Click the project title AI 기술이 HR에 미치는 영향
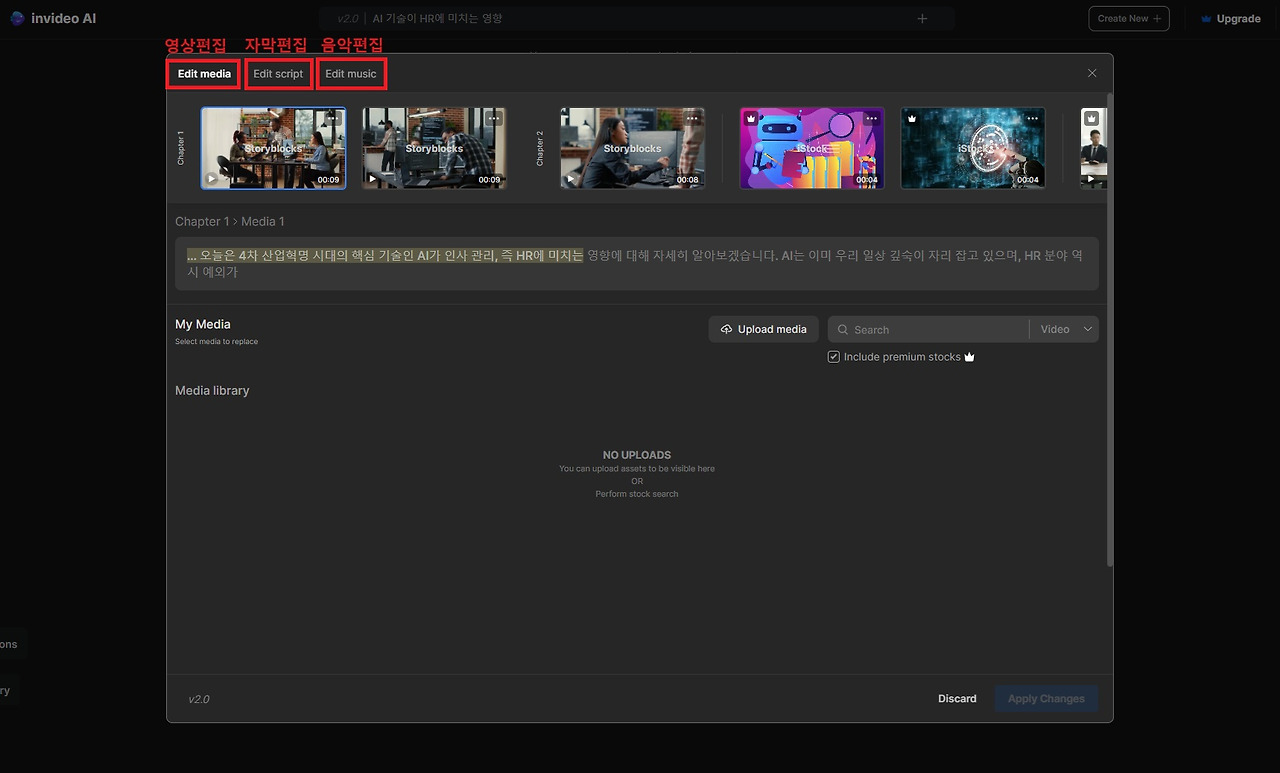The height and width of the screenshot is (773, 1280). (437, 18)
